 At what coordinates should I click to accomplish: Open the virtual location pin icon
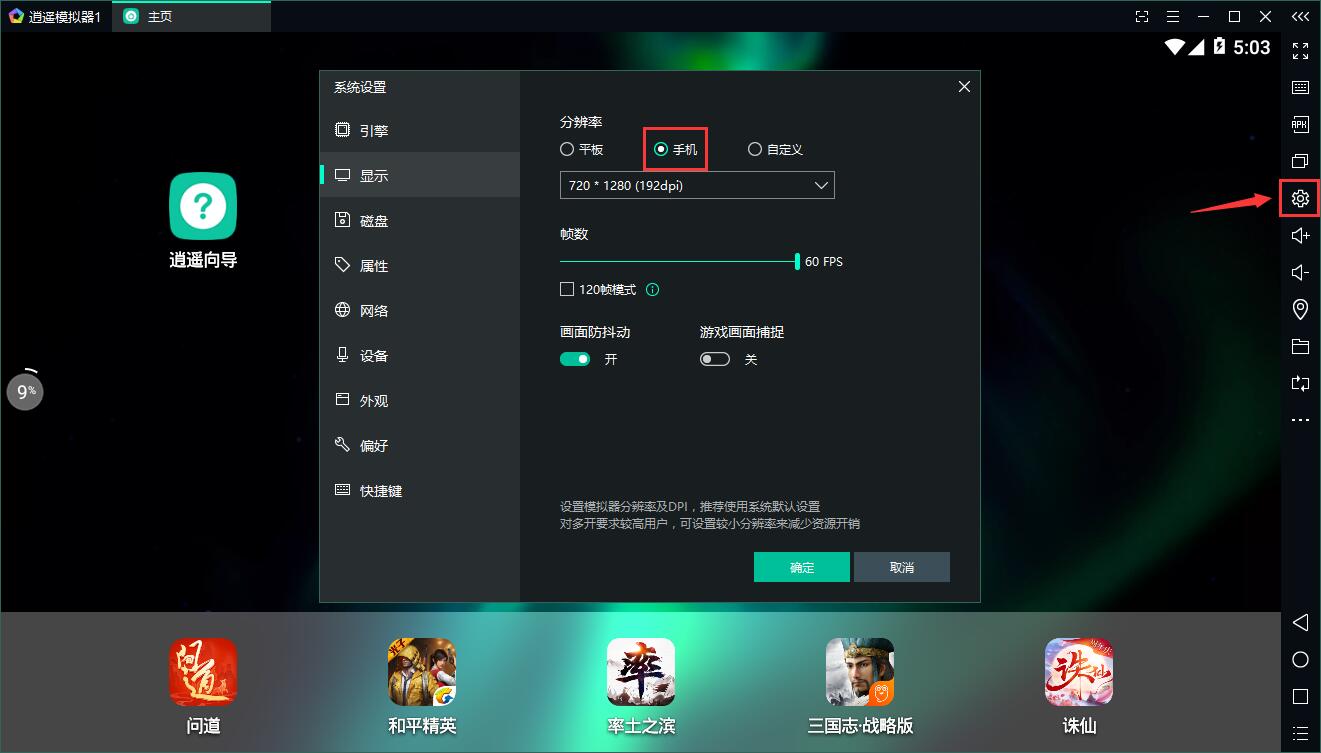coord(1300,309)
